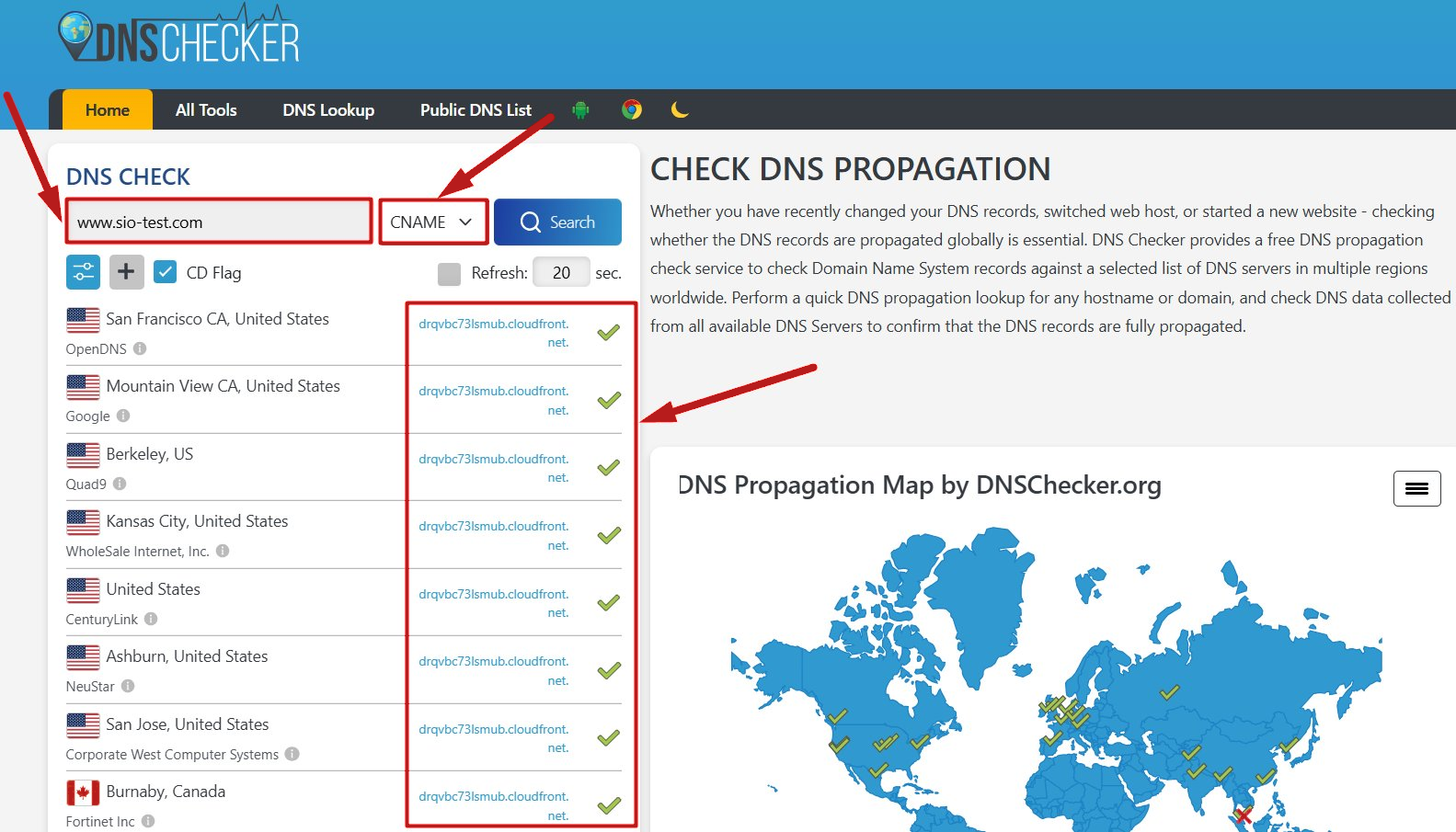1456x832 pixels.
Task: Open the DNS Lookup menu item
Action: click(x=328, y=110)
